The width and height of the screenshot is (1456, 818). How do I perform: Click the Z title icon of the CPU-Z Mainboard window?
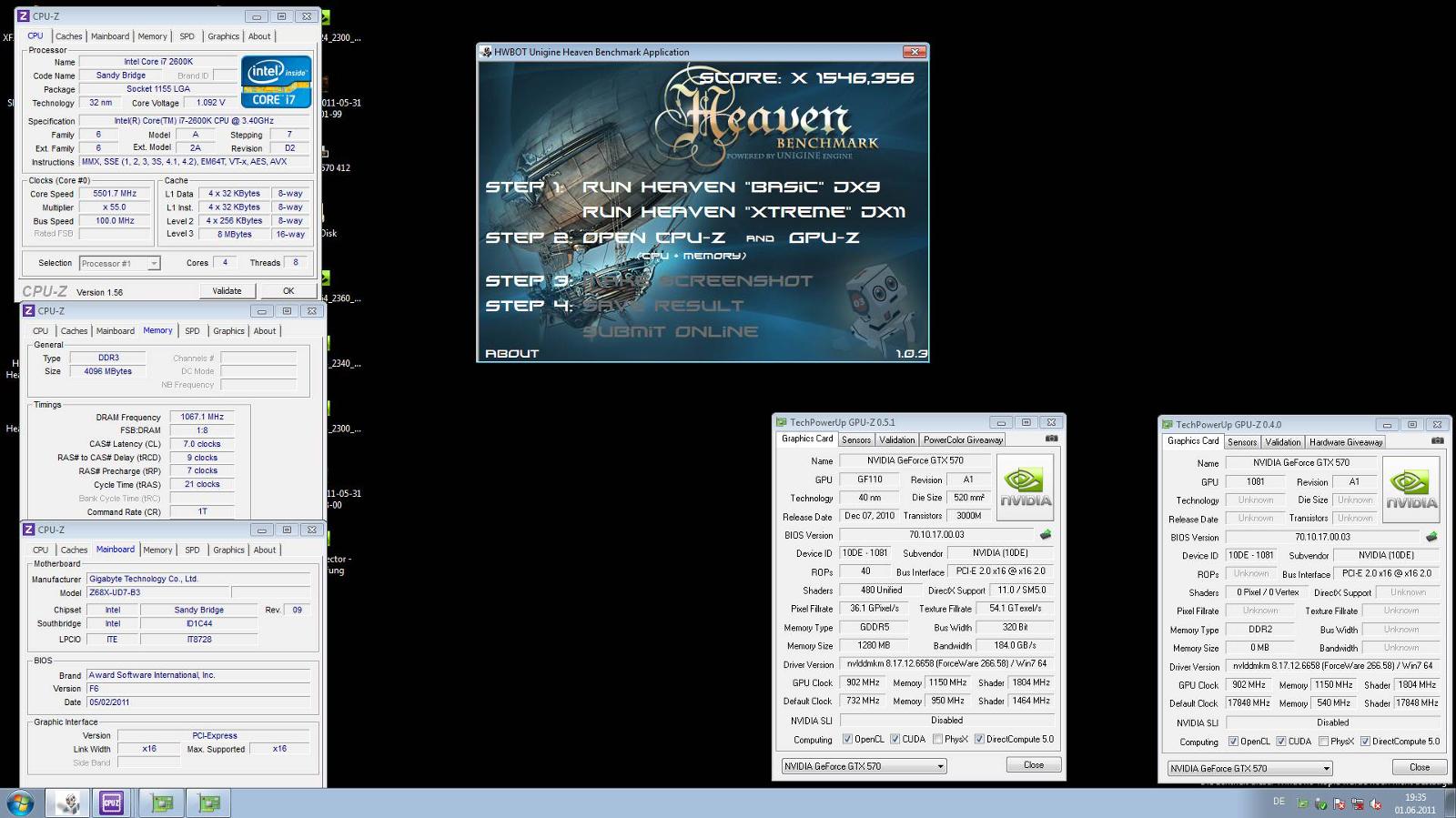28,530
